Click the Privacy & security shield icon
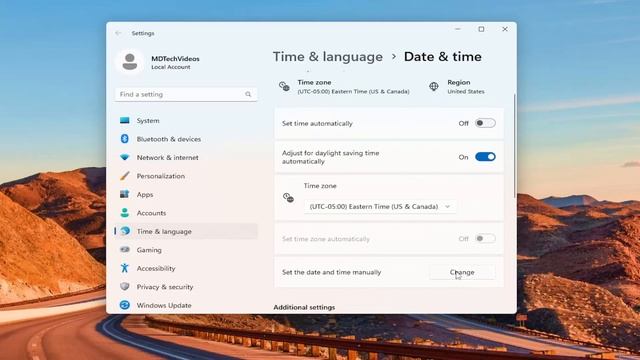The image size is (640, 360). coord(124,287)
